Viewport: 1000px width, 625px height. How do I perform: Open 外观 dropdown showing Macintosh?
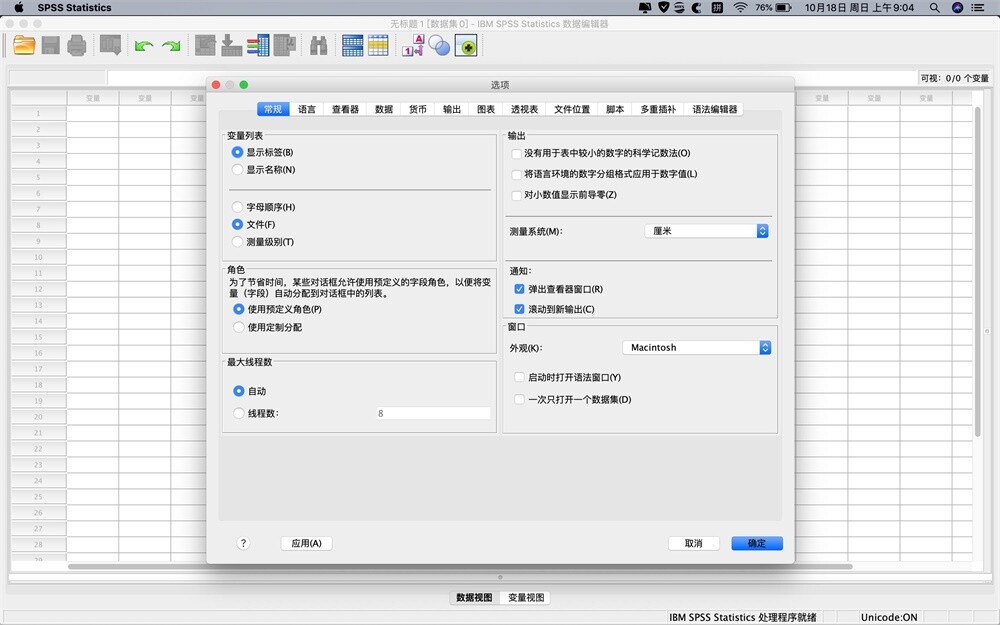point(696,348)
